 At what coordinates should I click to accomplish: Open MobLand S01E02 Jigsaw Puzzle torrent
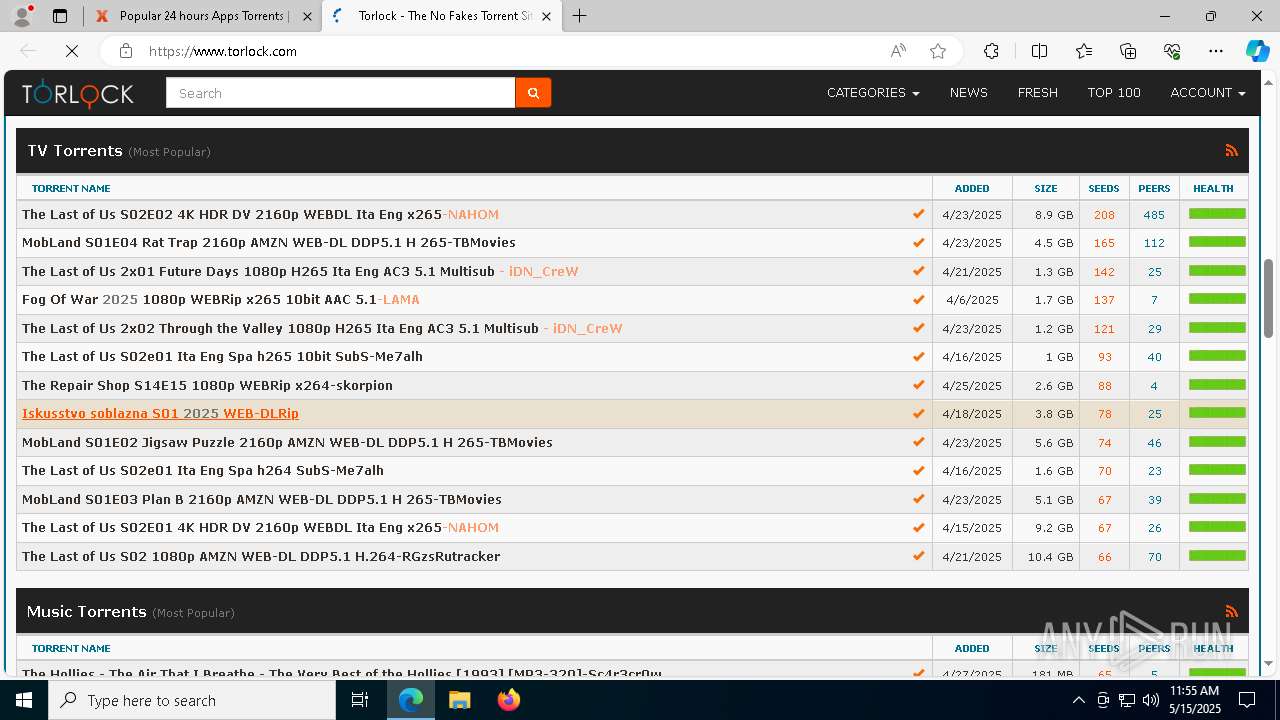287,442
